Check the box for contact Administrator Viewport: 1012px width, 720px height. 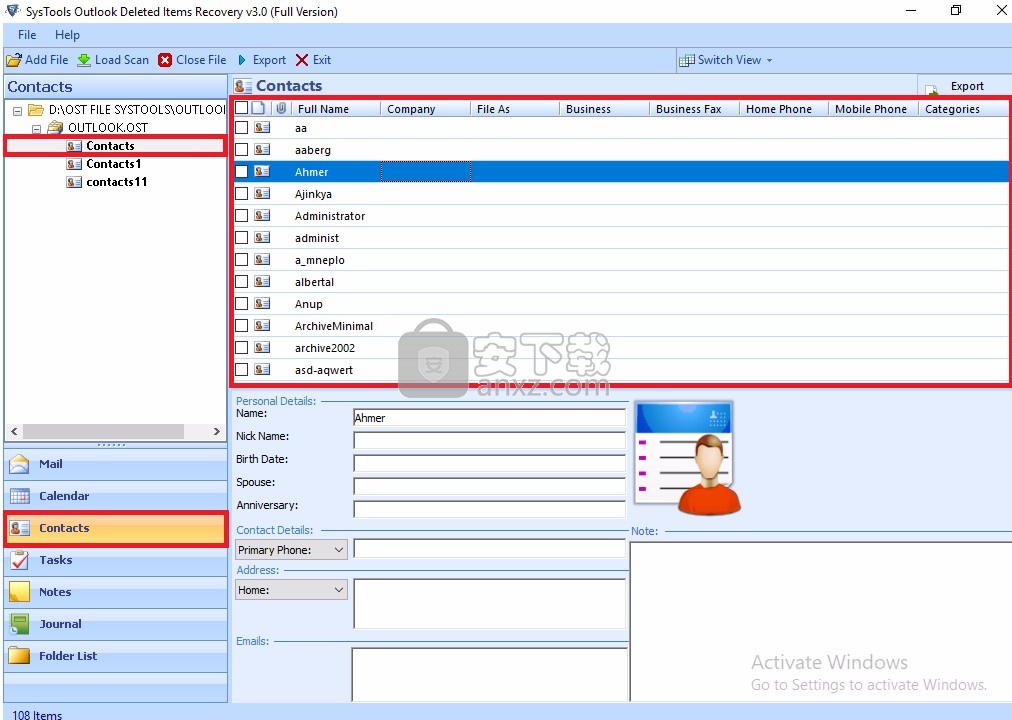(241, 215)
